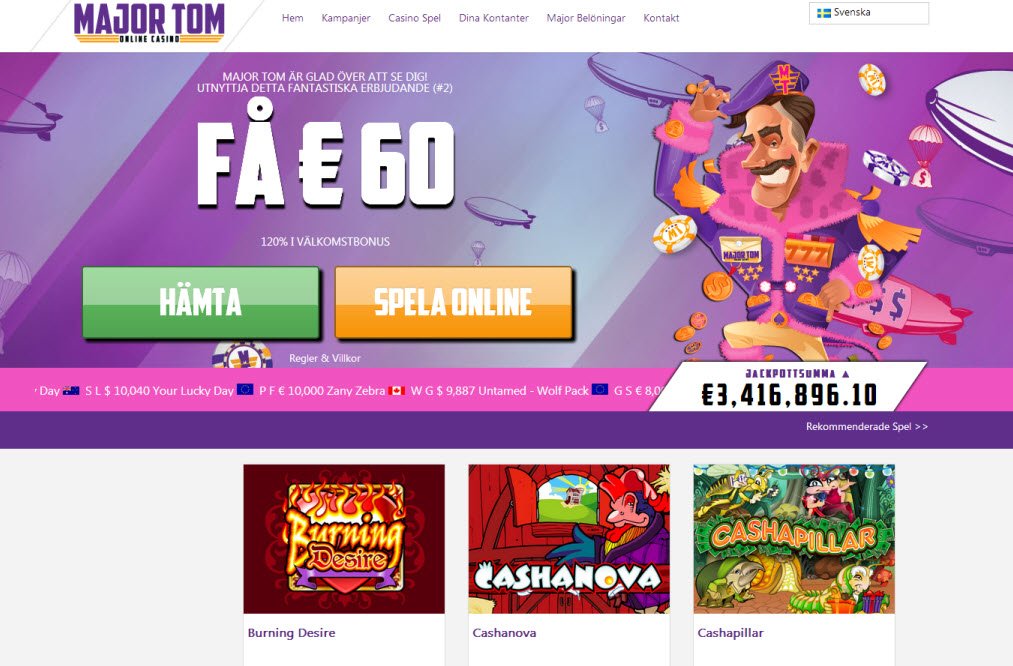
Task: Select the Cashanova game thumbnail
Action: [569, 539]
